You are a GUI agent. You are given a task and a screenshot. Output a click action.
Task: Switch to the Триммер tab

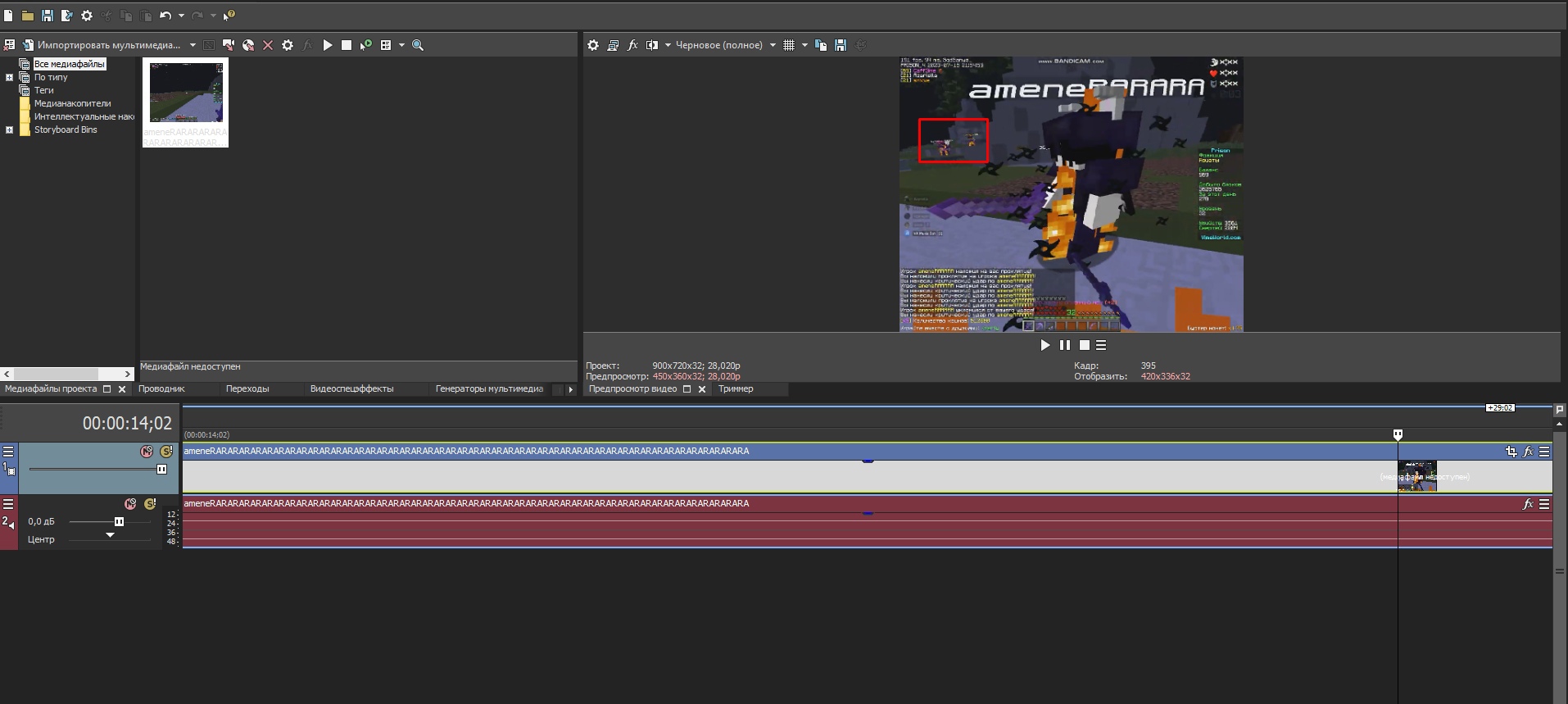click(x=736, y=389)
